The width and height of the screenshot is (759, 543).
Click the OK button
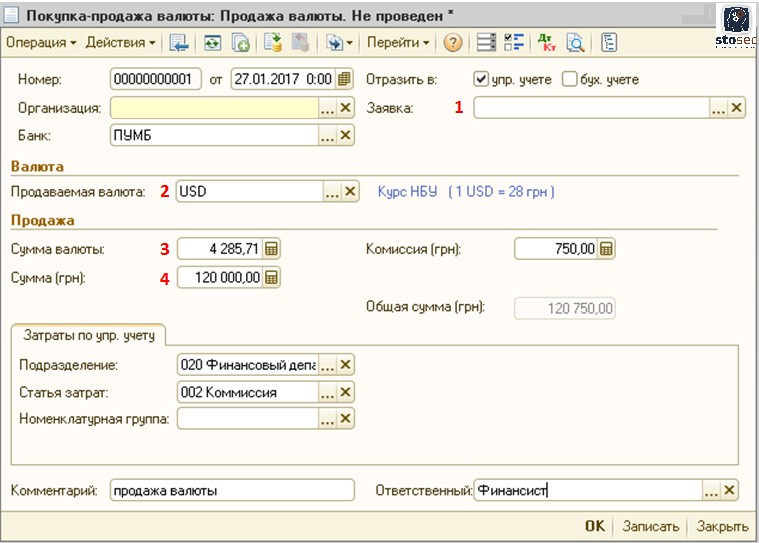click(595, 526)
